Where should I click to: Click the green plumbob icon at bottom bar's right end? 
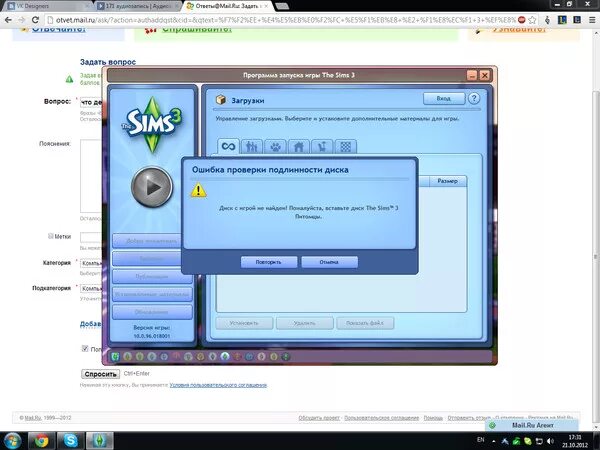285,357
